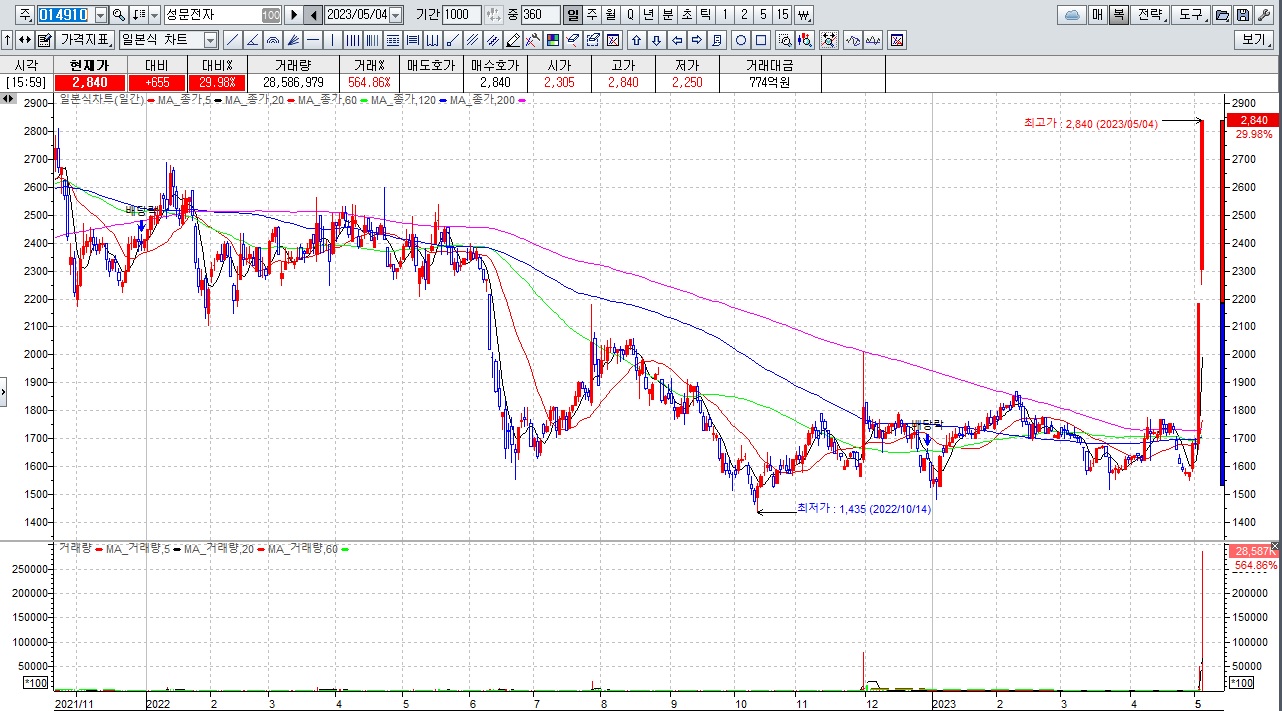Click the stock list sort icon
This screenshot has height=711, width=1282.
139,15
